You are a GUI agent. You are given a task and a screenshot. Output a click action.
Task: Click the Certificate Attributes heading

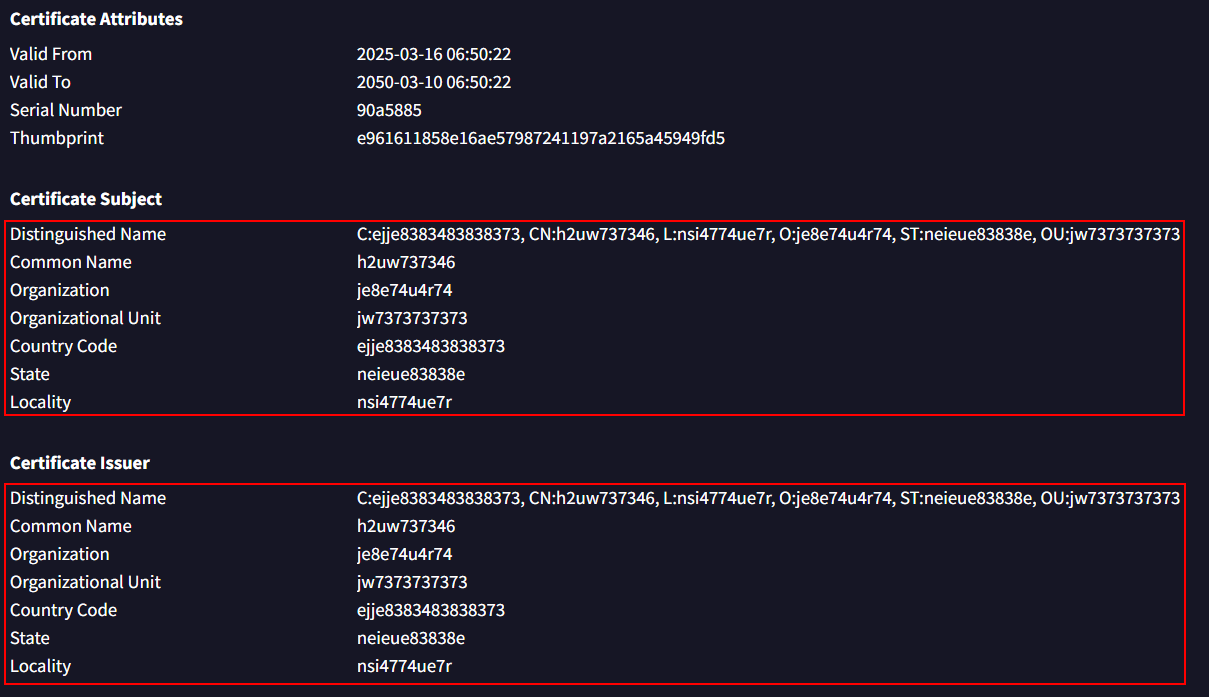click(x=96, y=19)
